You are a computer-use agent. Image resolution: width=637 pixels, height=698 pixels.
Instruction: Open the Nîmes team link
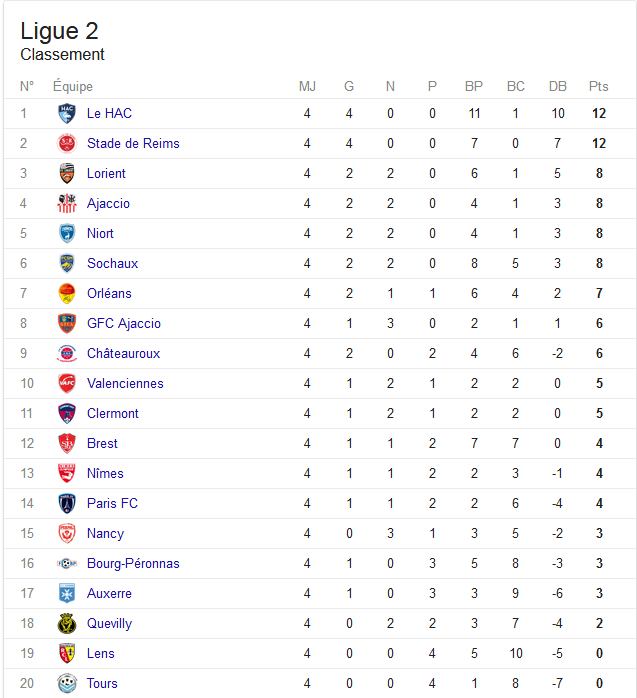pyautogui.click(x=105, y=473)
